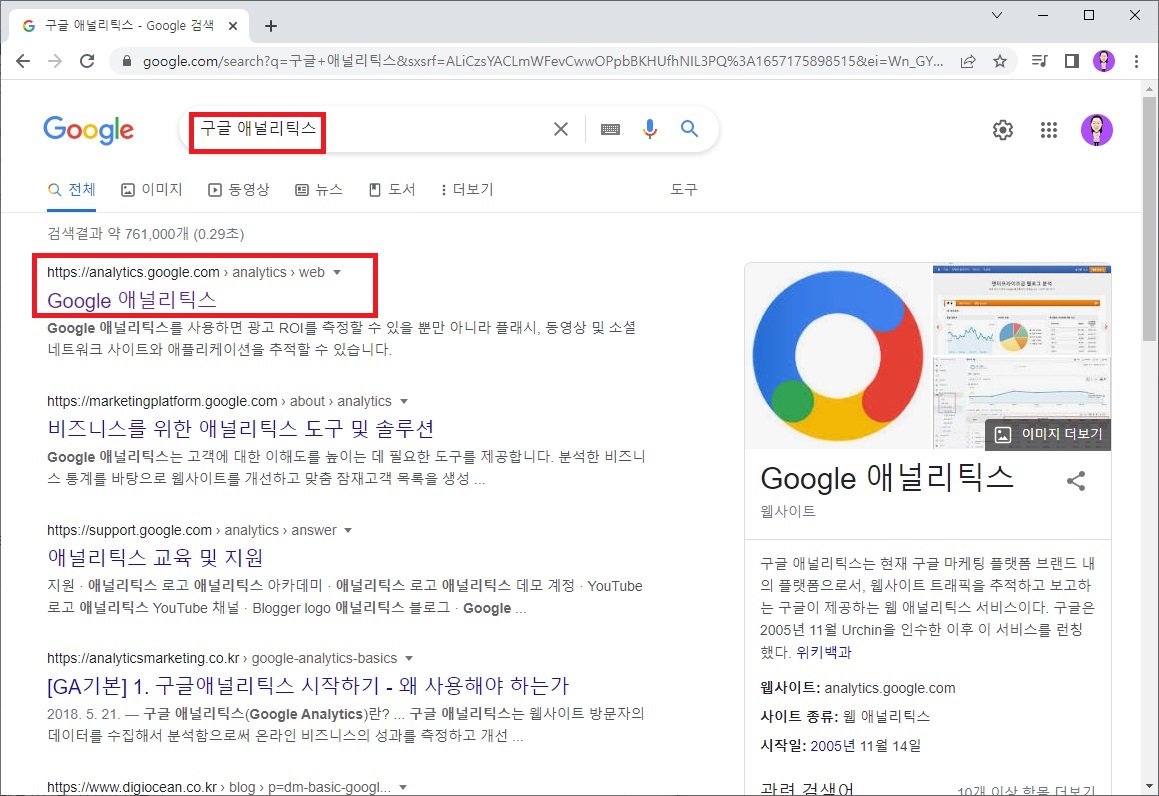
Task: Go back to the previous page
Action: point(23,61)
